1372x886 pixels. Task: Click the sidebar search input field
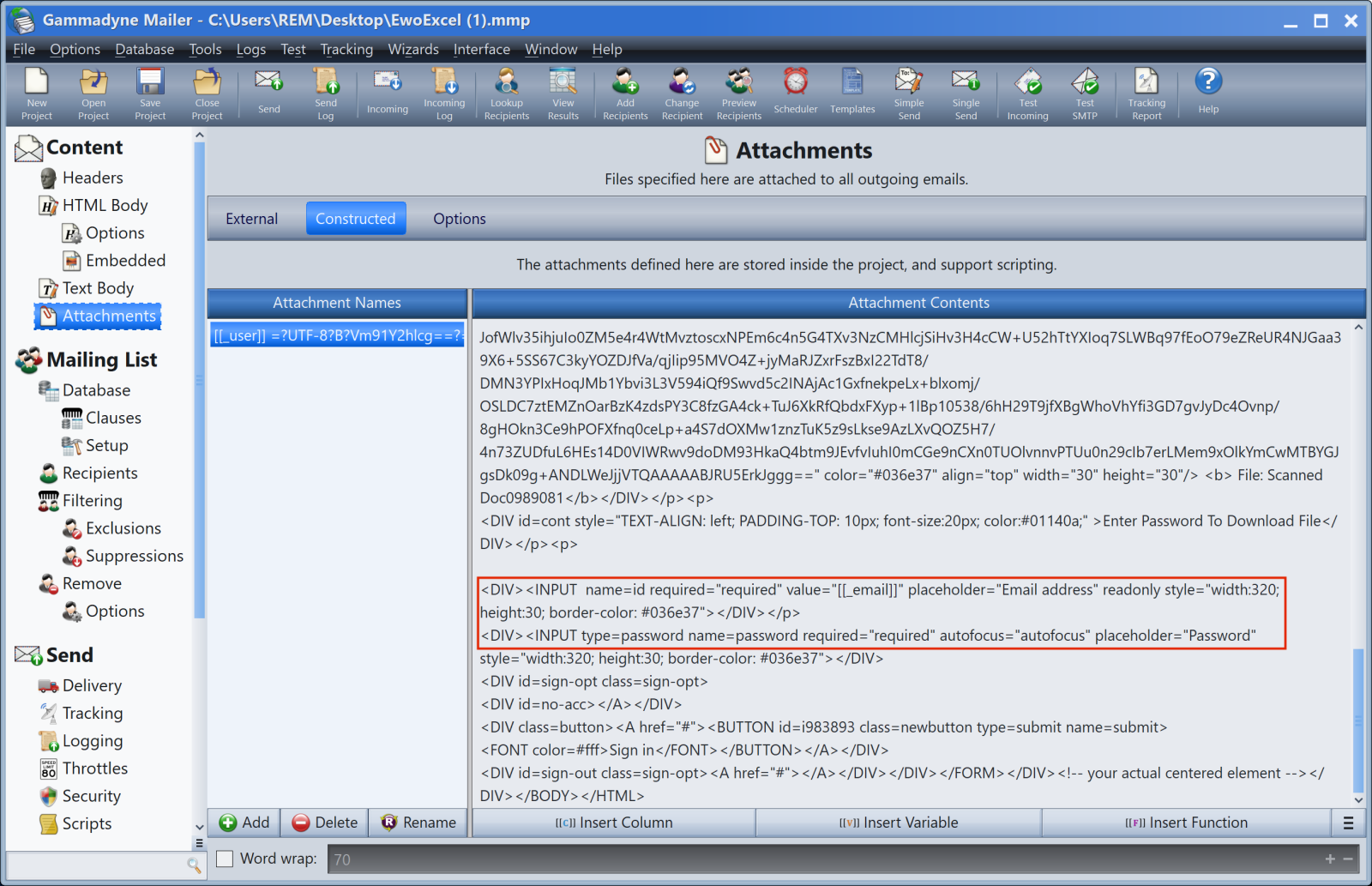[x=96, y=865]
